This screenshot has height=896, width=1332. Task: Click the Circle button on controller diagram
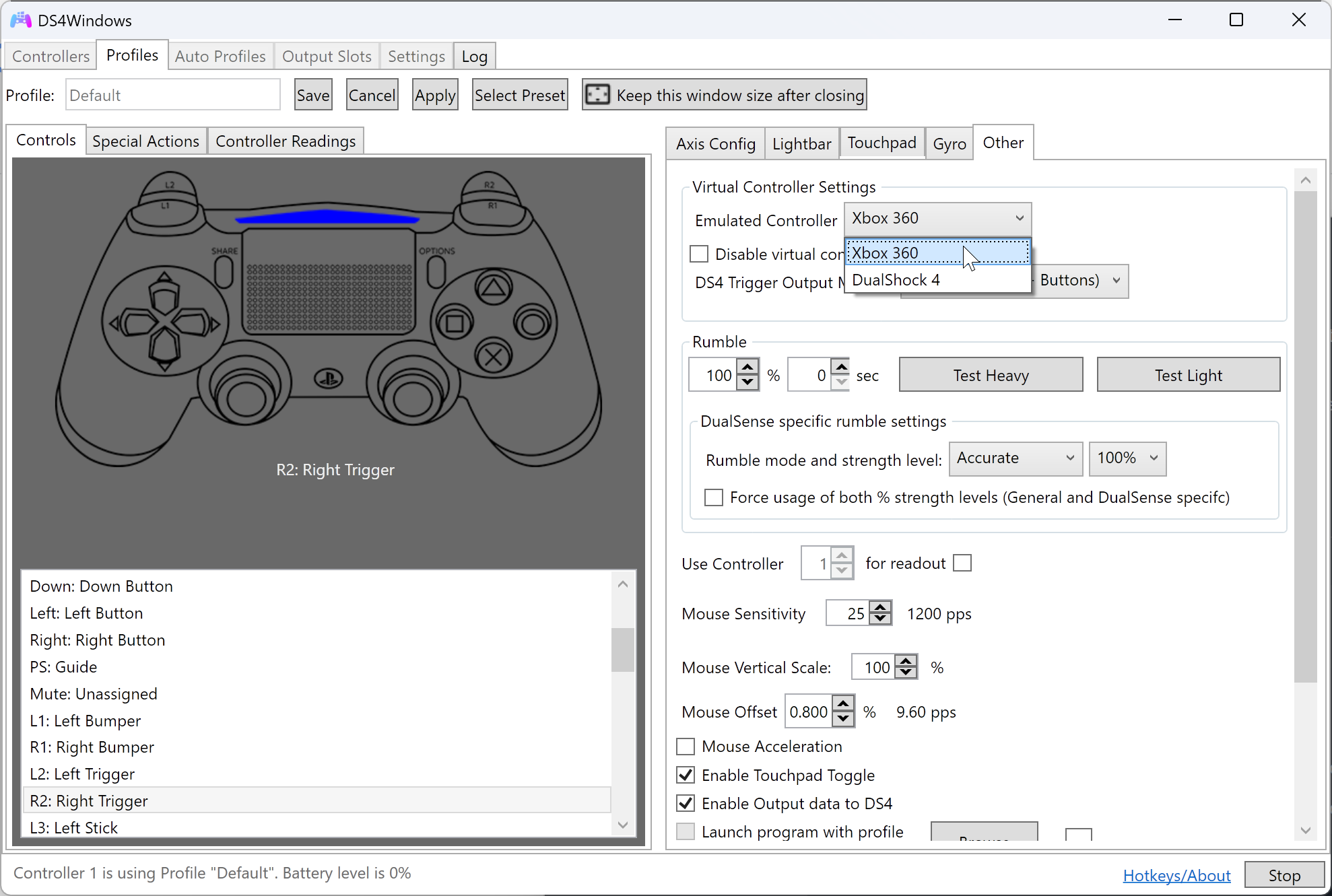tap(533, 324)
